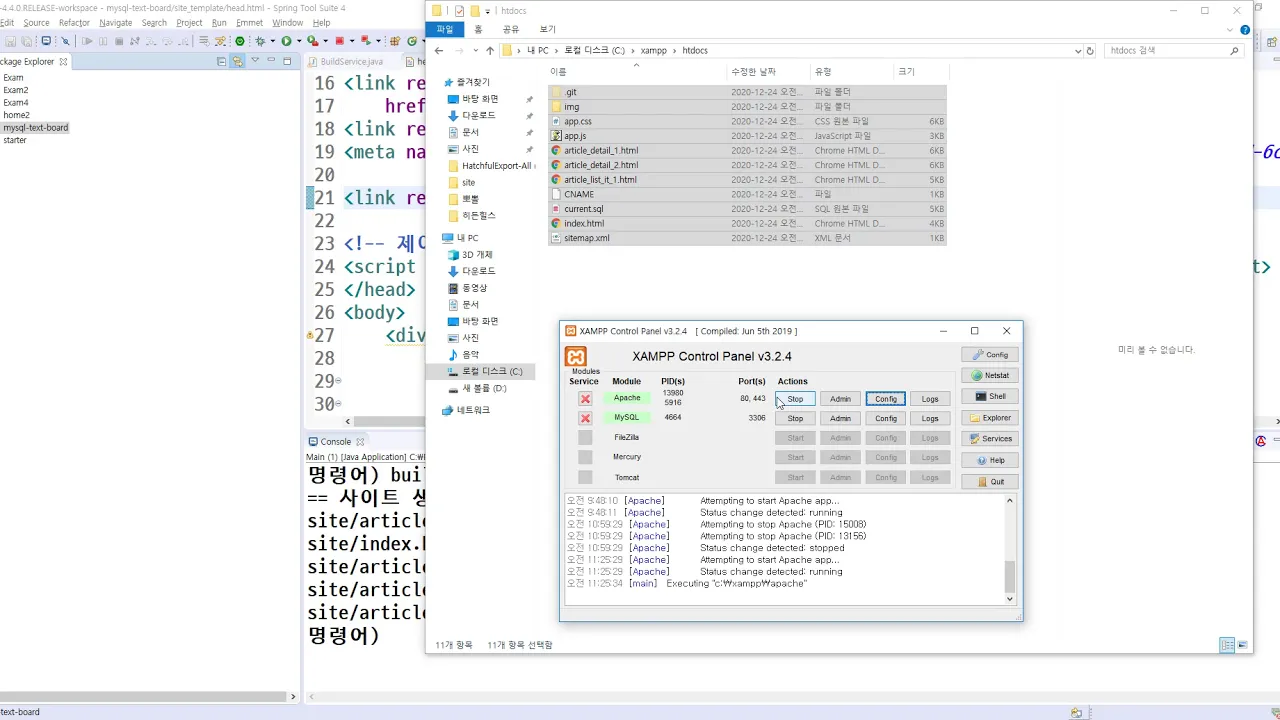Select app.js file

(746, 136)
